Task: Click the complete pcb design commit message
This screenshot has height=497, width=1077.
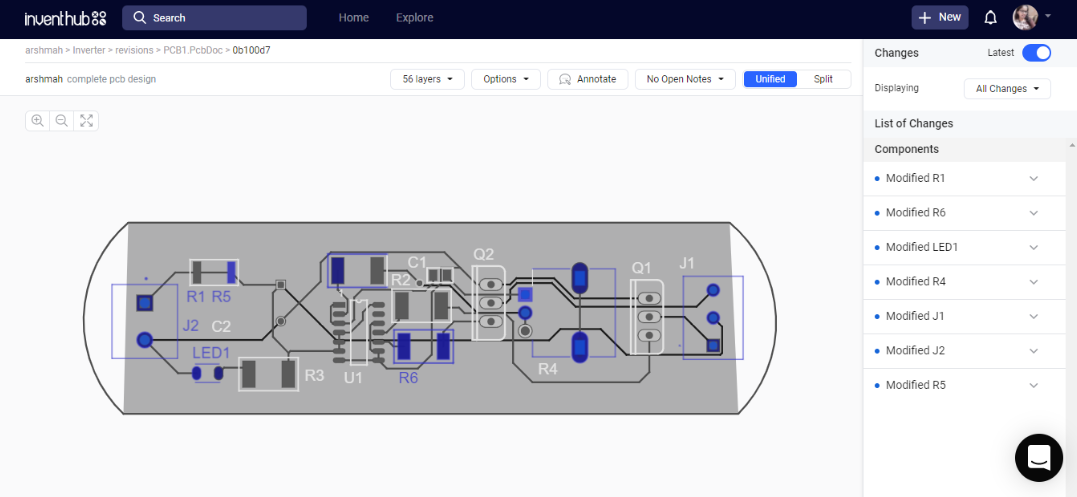Action: (111, 79)
